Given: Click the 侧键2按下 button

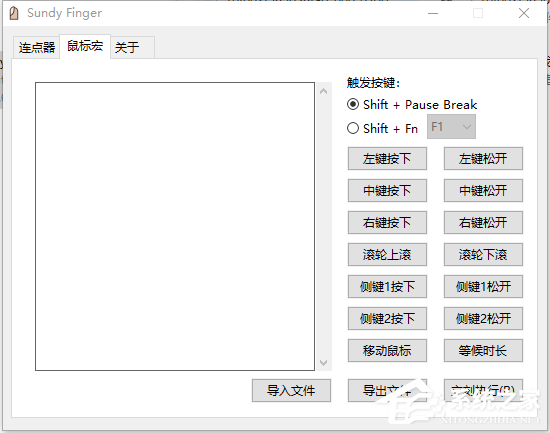Looking at the screenshot, I should [x=387, y=318].
